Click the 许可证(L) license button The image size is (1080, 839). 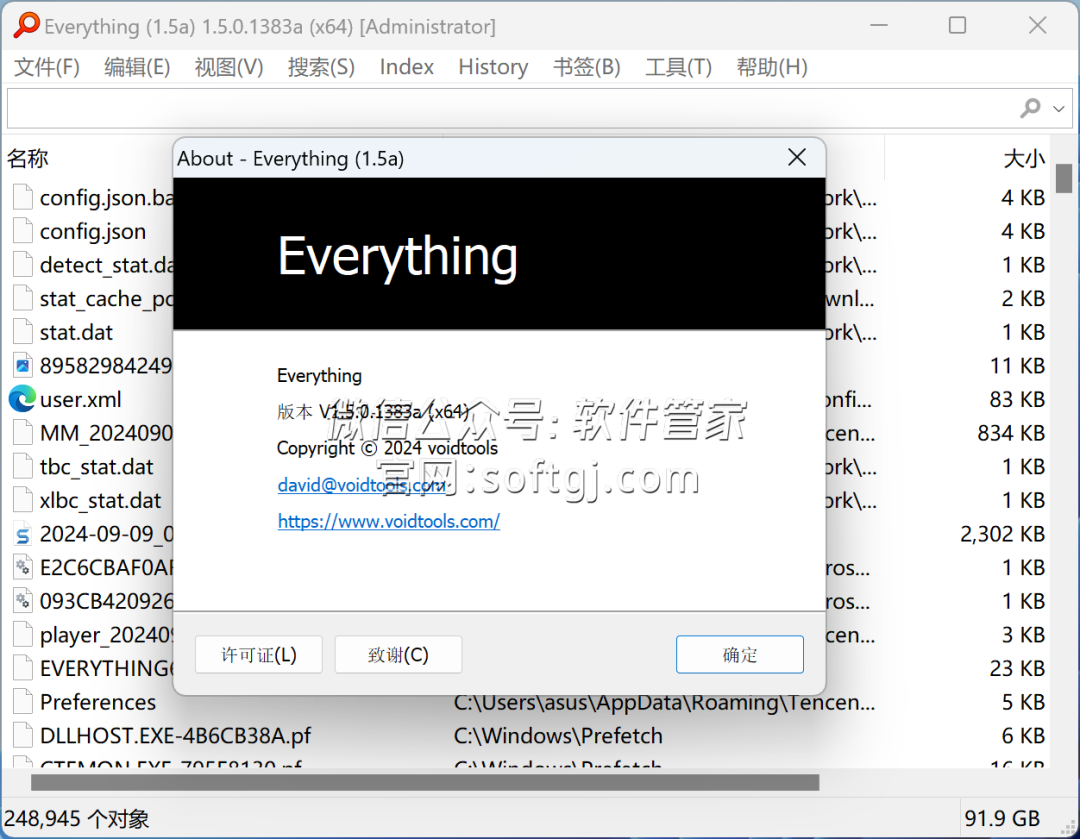258,654
